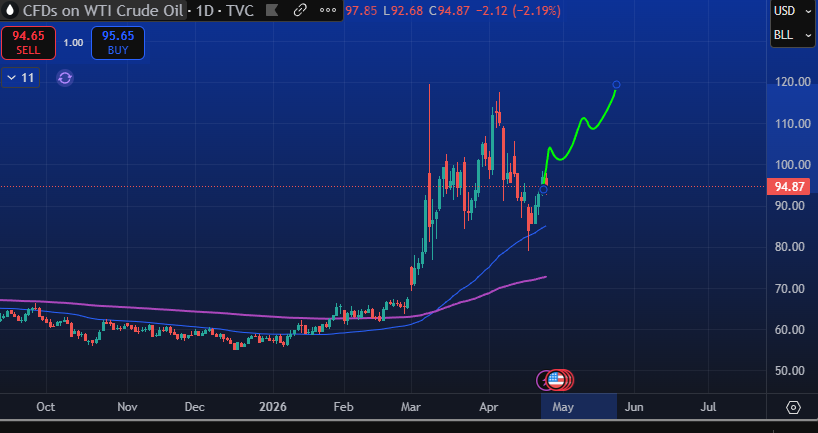Click the 94.87 current price label
This screenshot has height=433, width=818.
(788, 187)
